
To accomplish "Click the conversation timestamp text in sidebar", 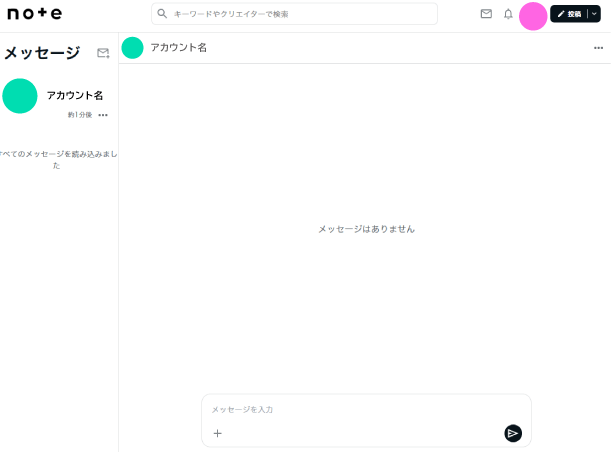I will click(80, 115).
